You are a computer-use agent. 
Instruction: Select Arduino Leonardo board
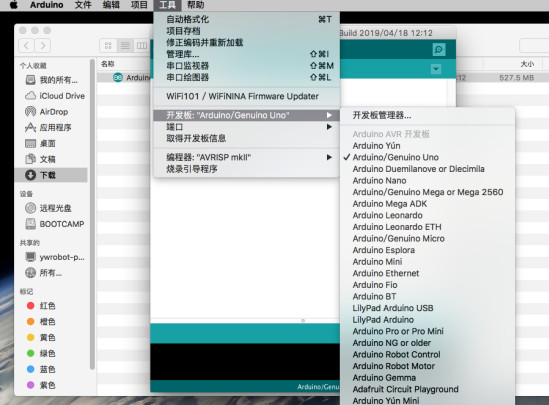(x=428, y=215)
